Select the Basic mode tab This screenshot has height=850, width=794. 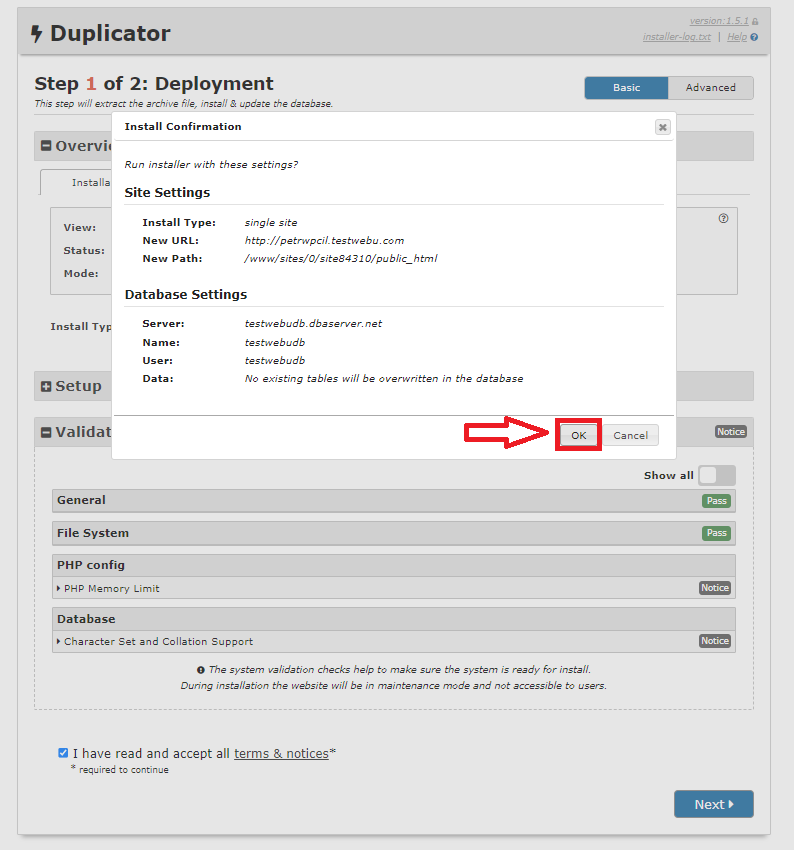pyautogui.click(x=626, y=88)
